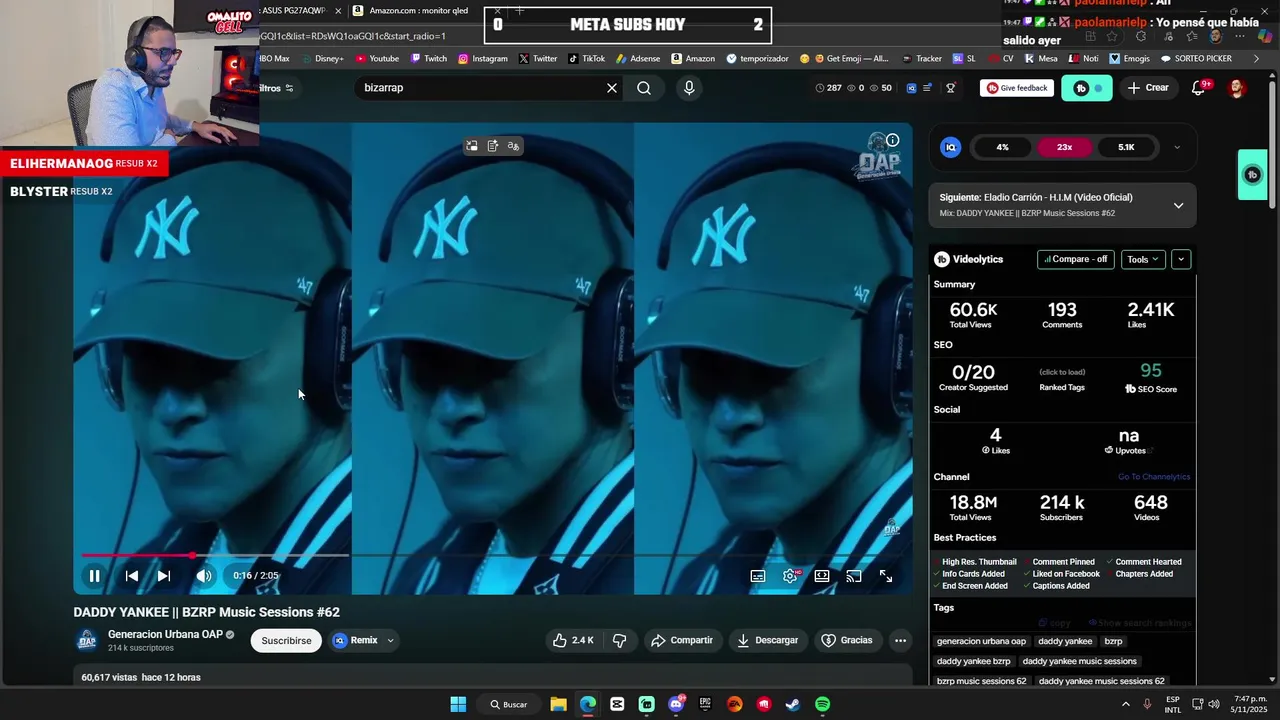This screenshot has height=720, width=1280.
Task: Run the search with the magnifier button
Action: tap(644, 88)
